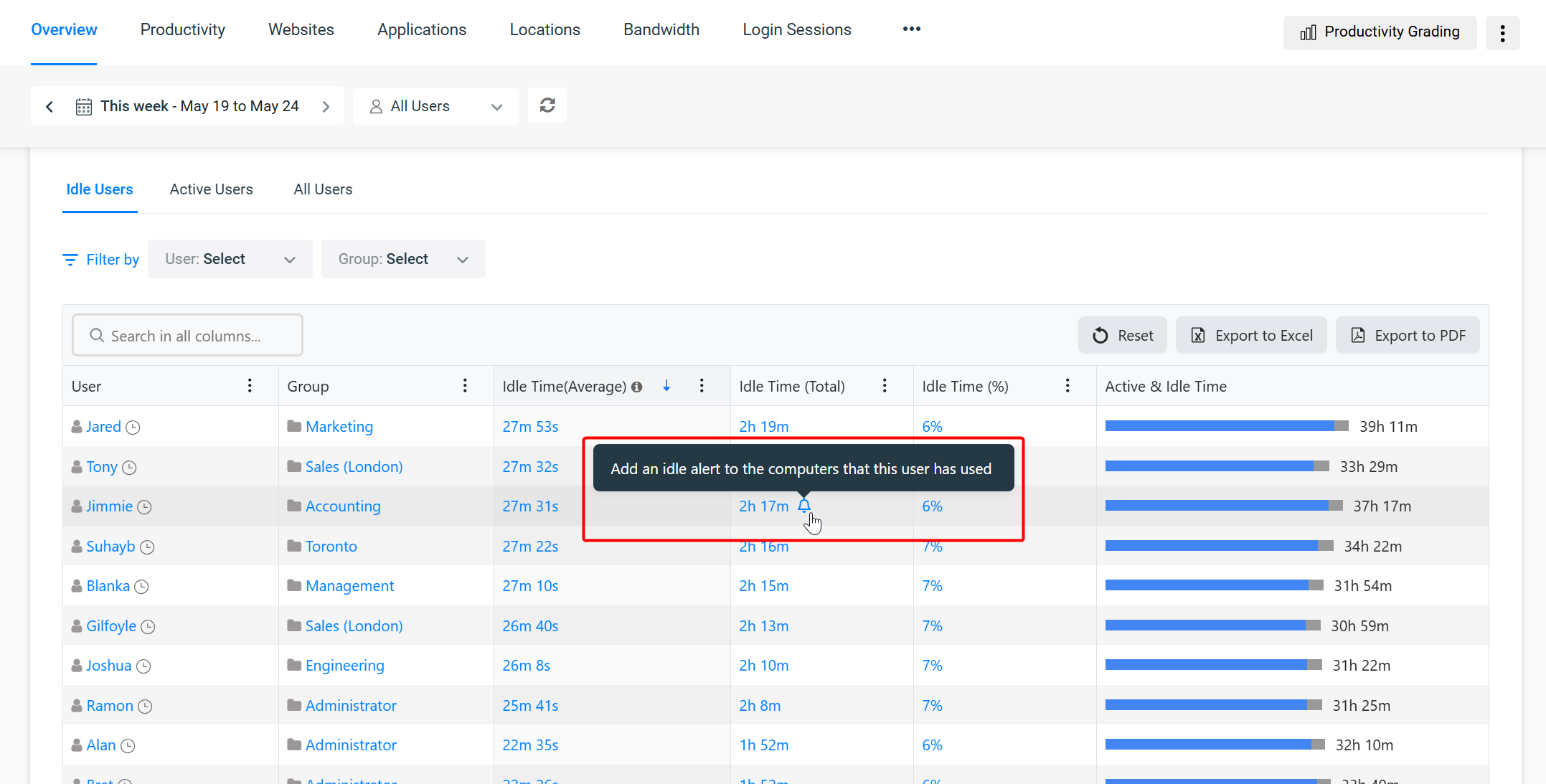Click the clock icon next to Suhayb

147,547
